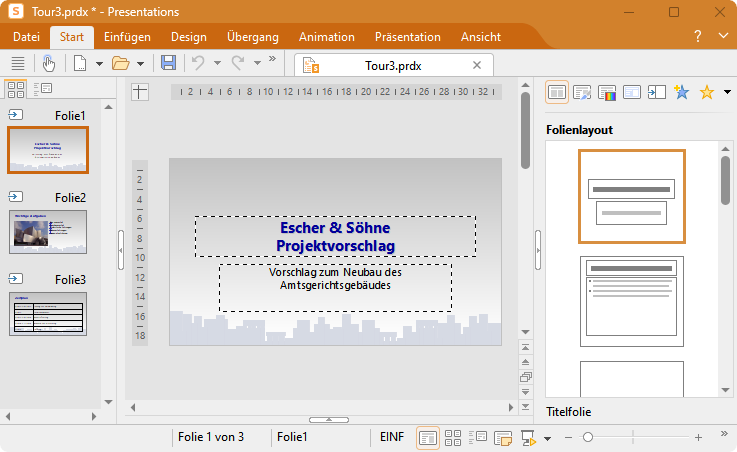Collapse the left slide panel handle
The height and width of the screenshot is (452, 737).
point(121,250)
